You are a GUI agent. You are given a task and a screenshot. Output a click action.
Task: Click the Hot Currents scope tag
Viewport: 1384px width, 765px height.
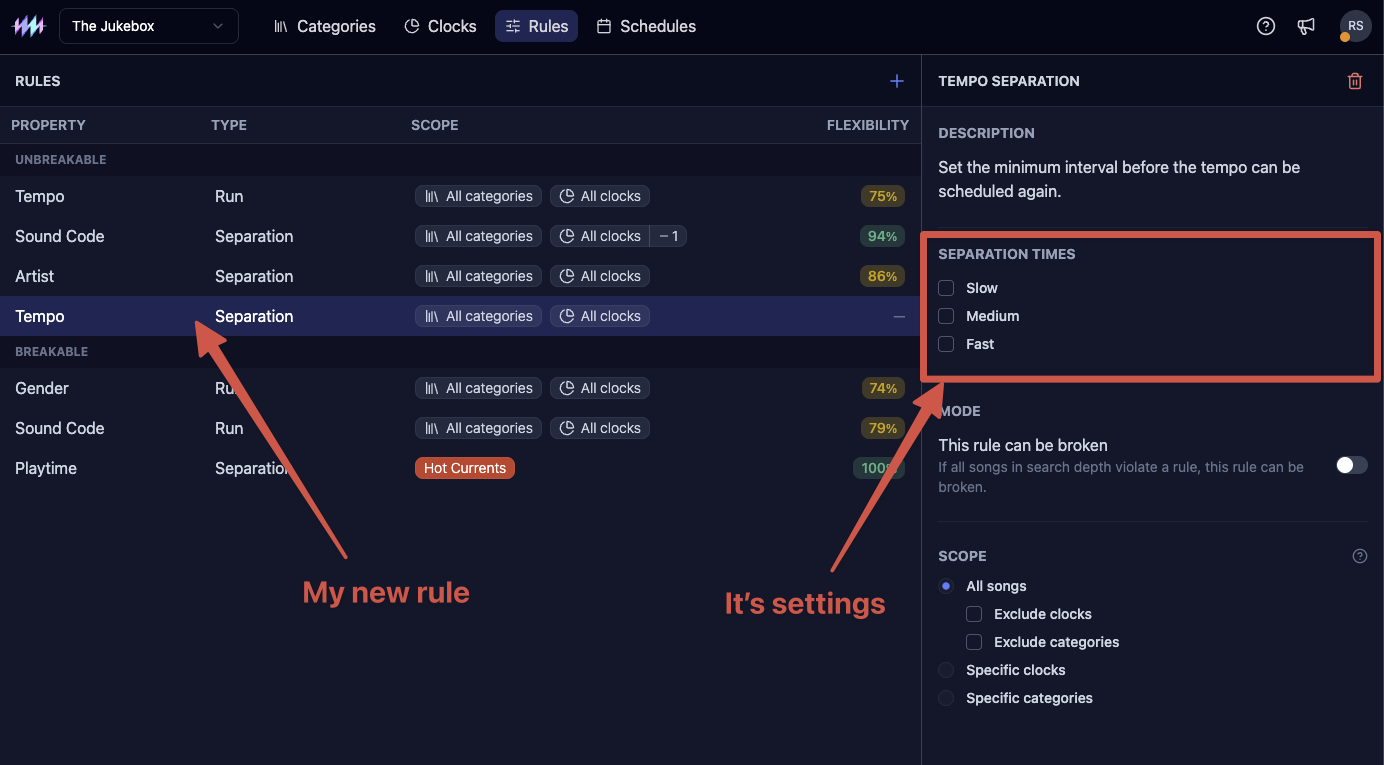[x=465, y=468]
